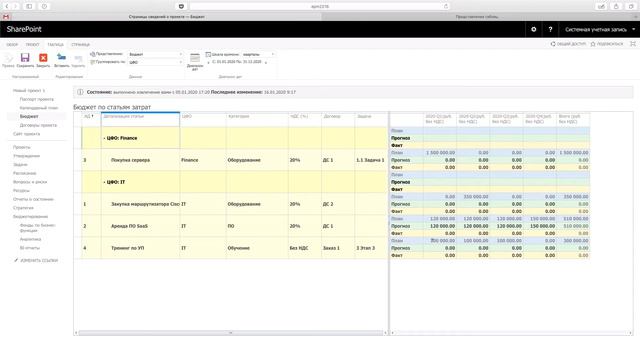Click the Заказ 1 contract cell
The width and height of the screenshot is (640, 360).
[x=338, y=248]
